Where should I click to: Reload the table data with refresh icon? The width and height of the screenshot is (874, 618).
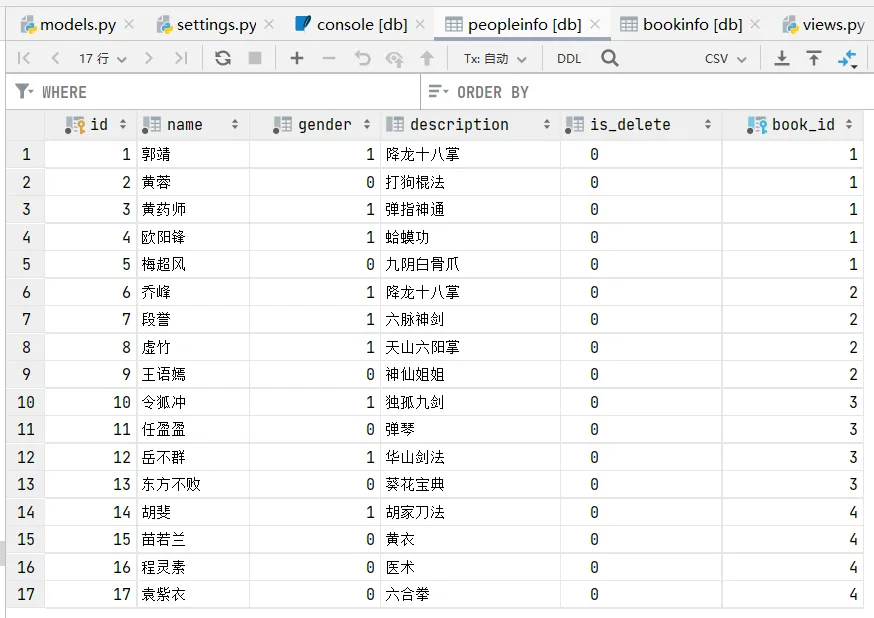point(223,58)
